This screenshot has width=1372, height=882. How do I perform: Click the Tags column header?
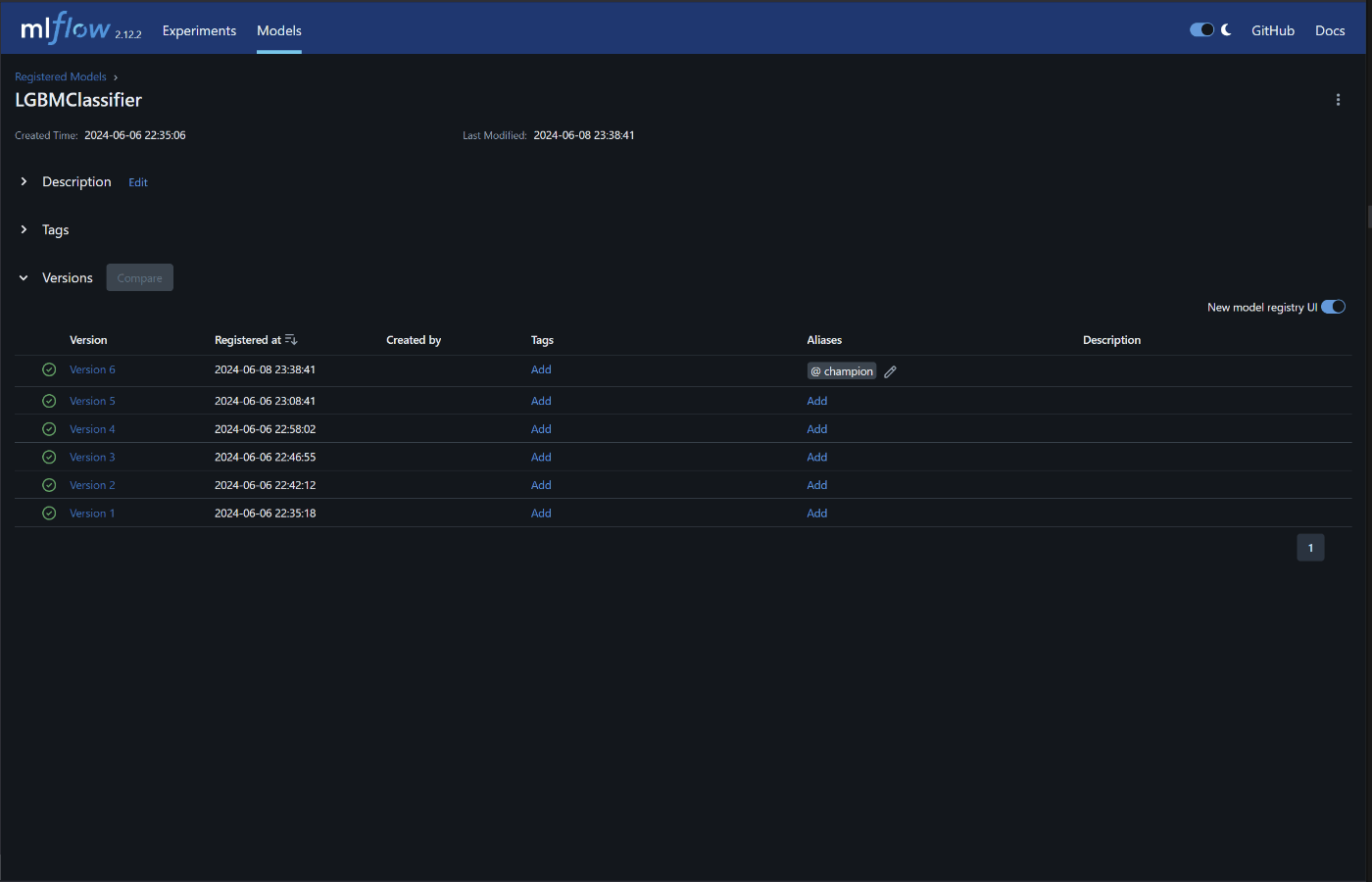pyautogui.click(x=542, y=340)
